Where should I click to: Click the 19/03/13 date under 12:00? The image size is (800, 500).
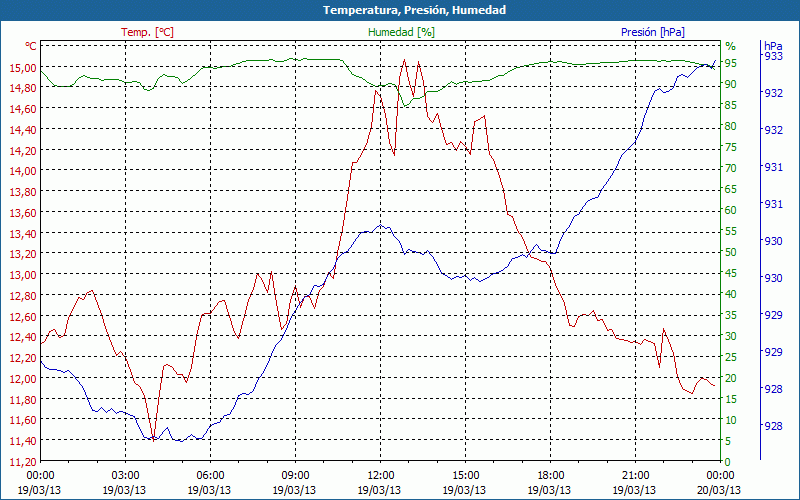pos(379,490)
